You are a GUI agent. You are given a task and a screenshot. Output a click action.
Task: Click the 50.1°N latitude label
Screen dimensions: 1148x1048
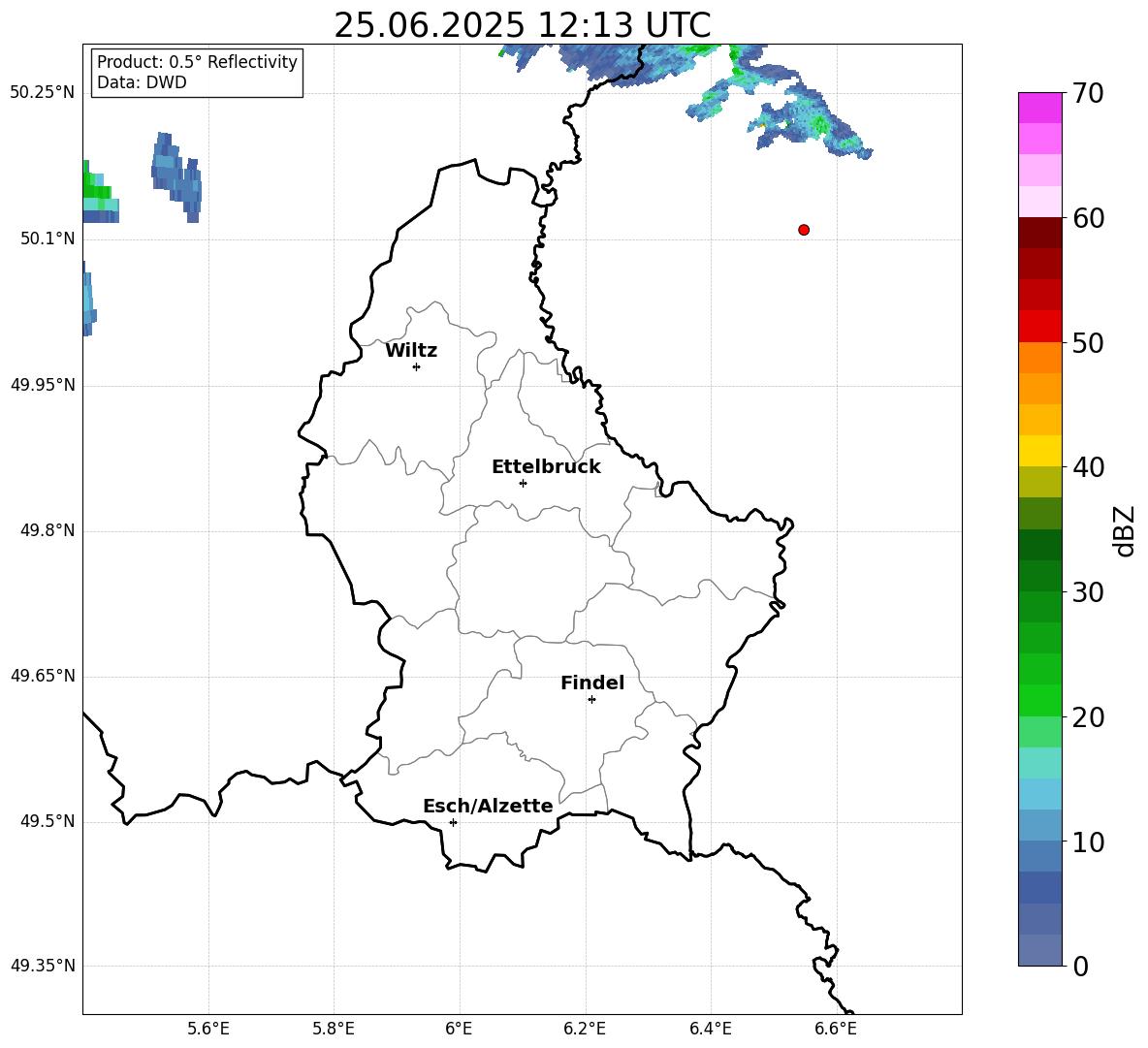point(48,239)
